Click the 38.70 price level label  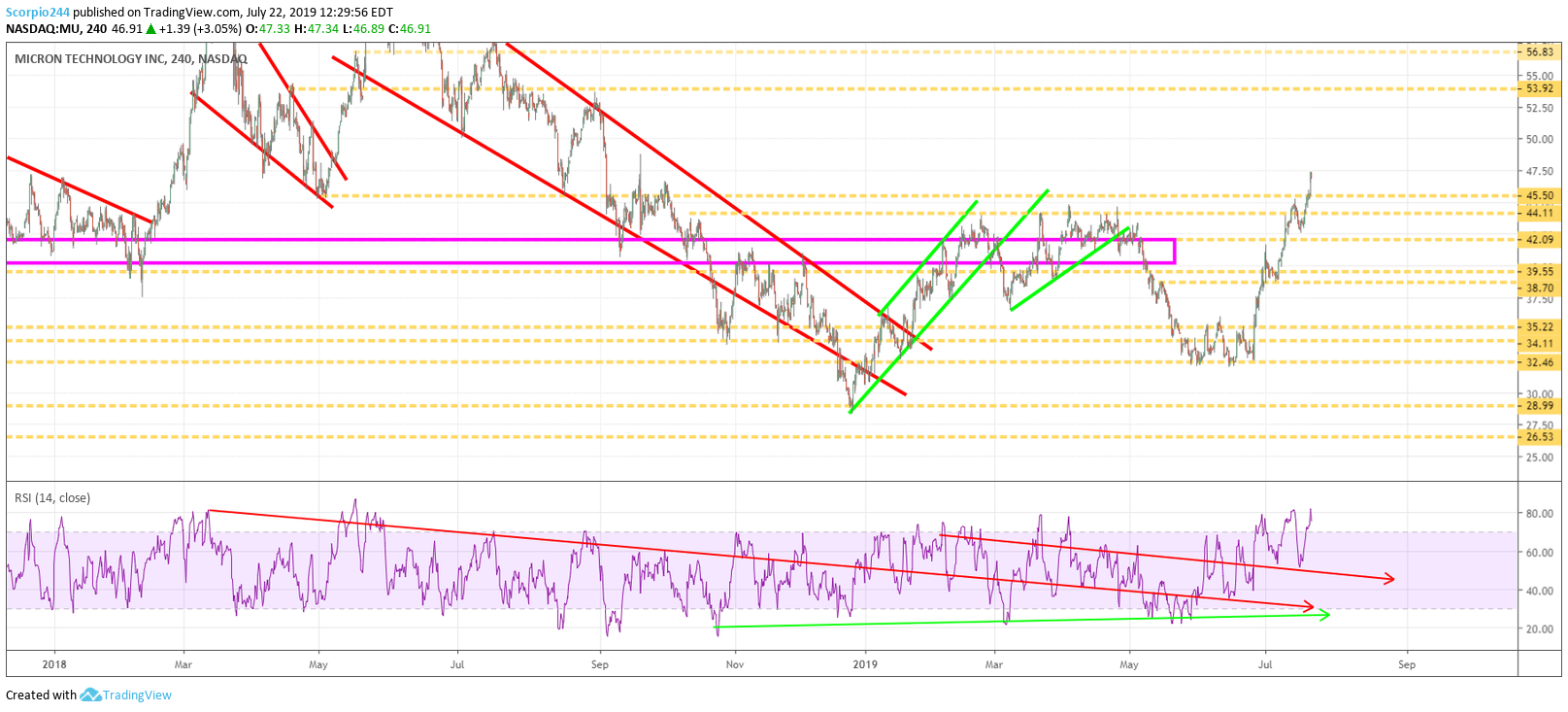pos(1540,288)
